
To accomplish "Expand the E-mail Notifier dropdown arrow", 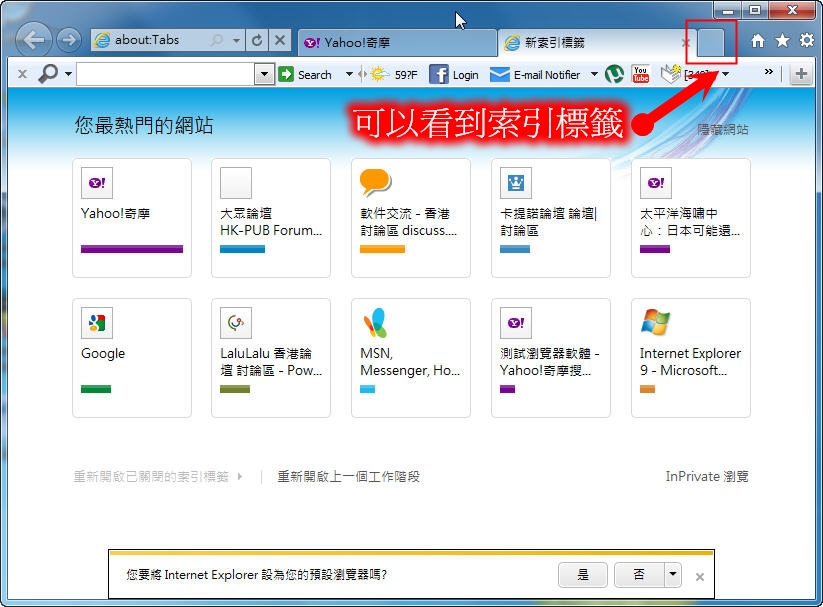I will (x=594, y=74).
